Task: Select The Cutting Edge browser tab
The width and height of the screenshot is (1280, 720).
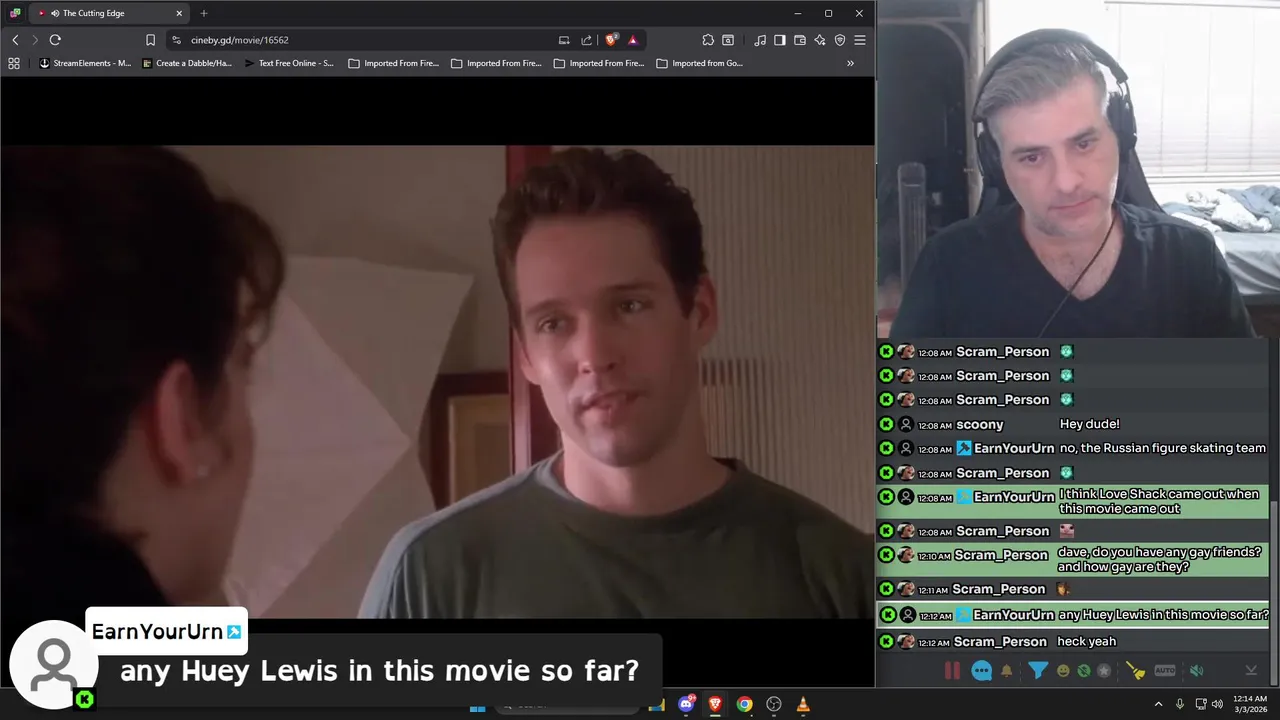Action: tap(108, 13)
